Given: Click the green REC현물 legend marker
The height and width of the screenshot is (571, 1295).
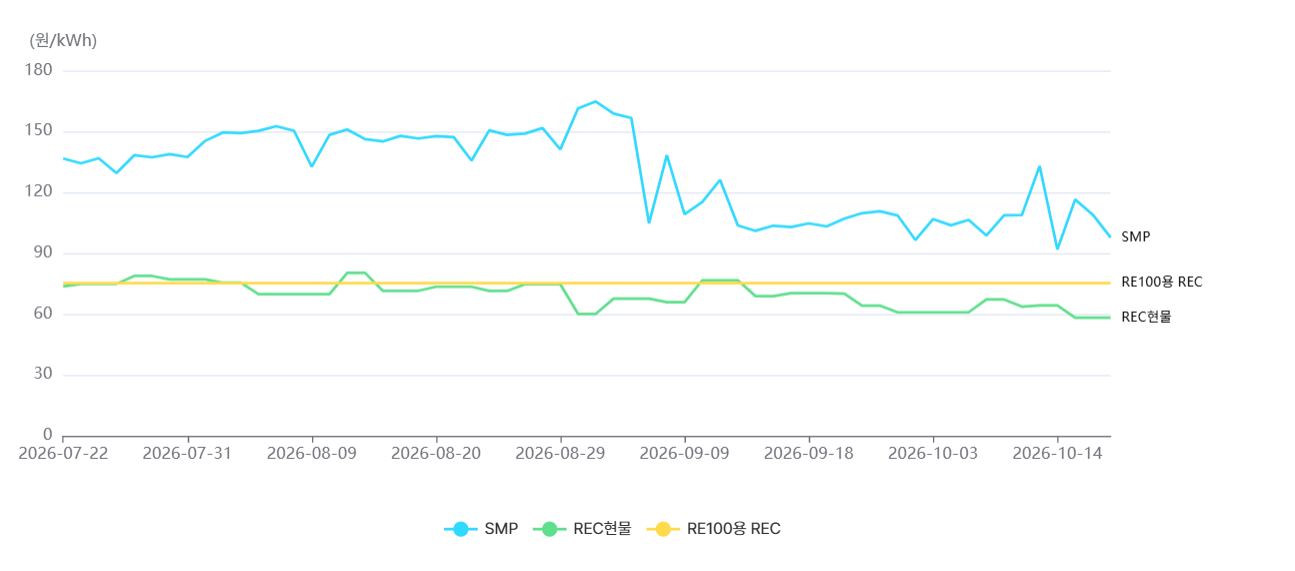Looking at the screenshot, I should coord(549,529).
